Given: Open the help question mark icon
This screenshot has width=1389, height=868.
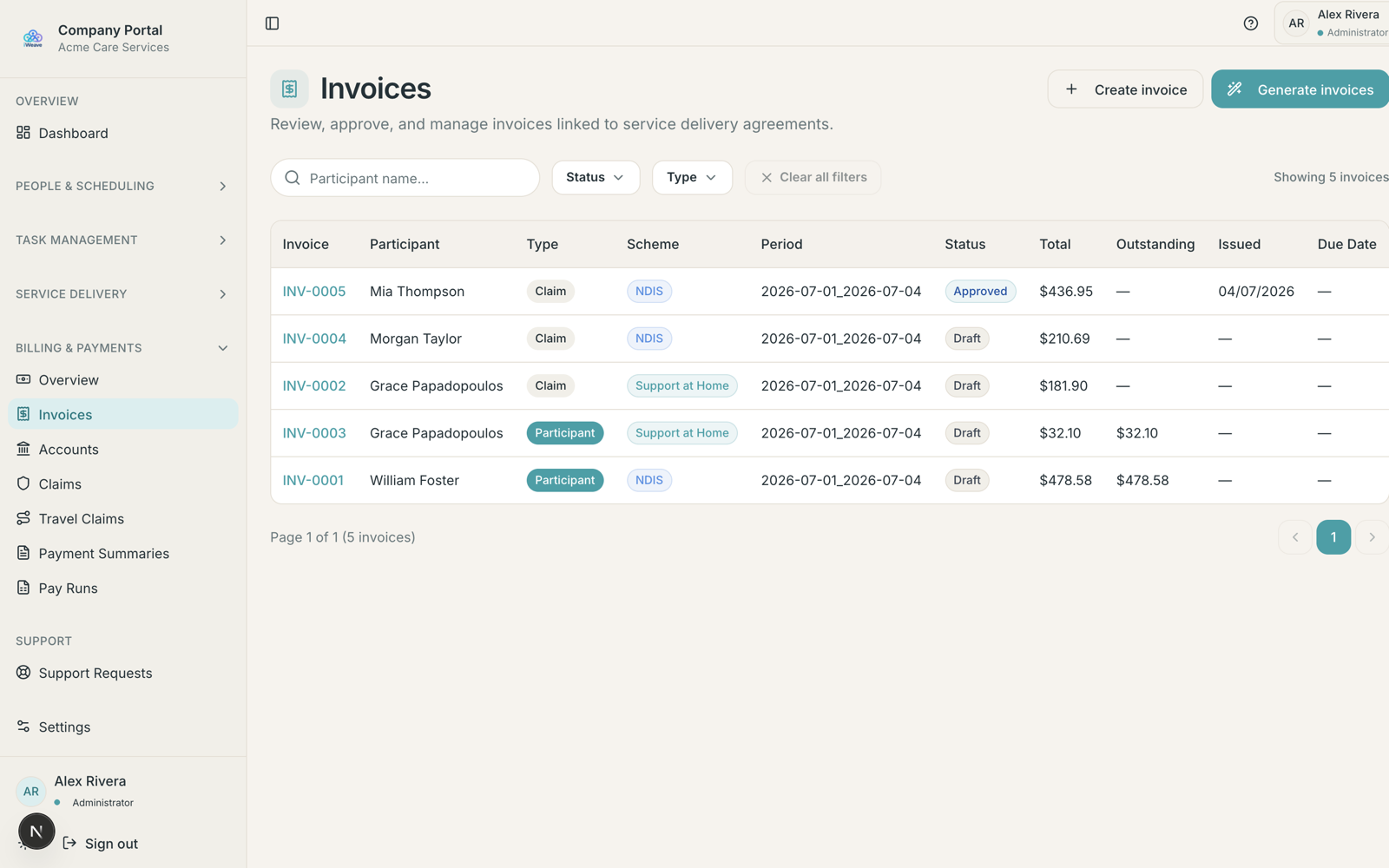Looking at the screenshot, I should (1250, 23).
